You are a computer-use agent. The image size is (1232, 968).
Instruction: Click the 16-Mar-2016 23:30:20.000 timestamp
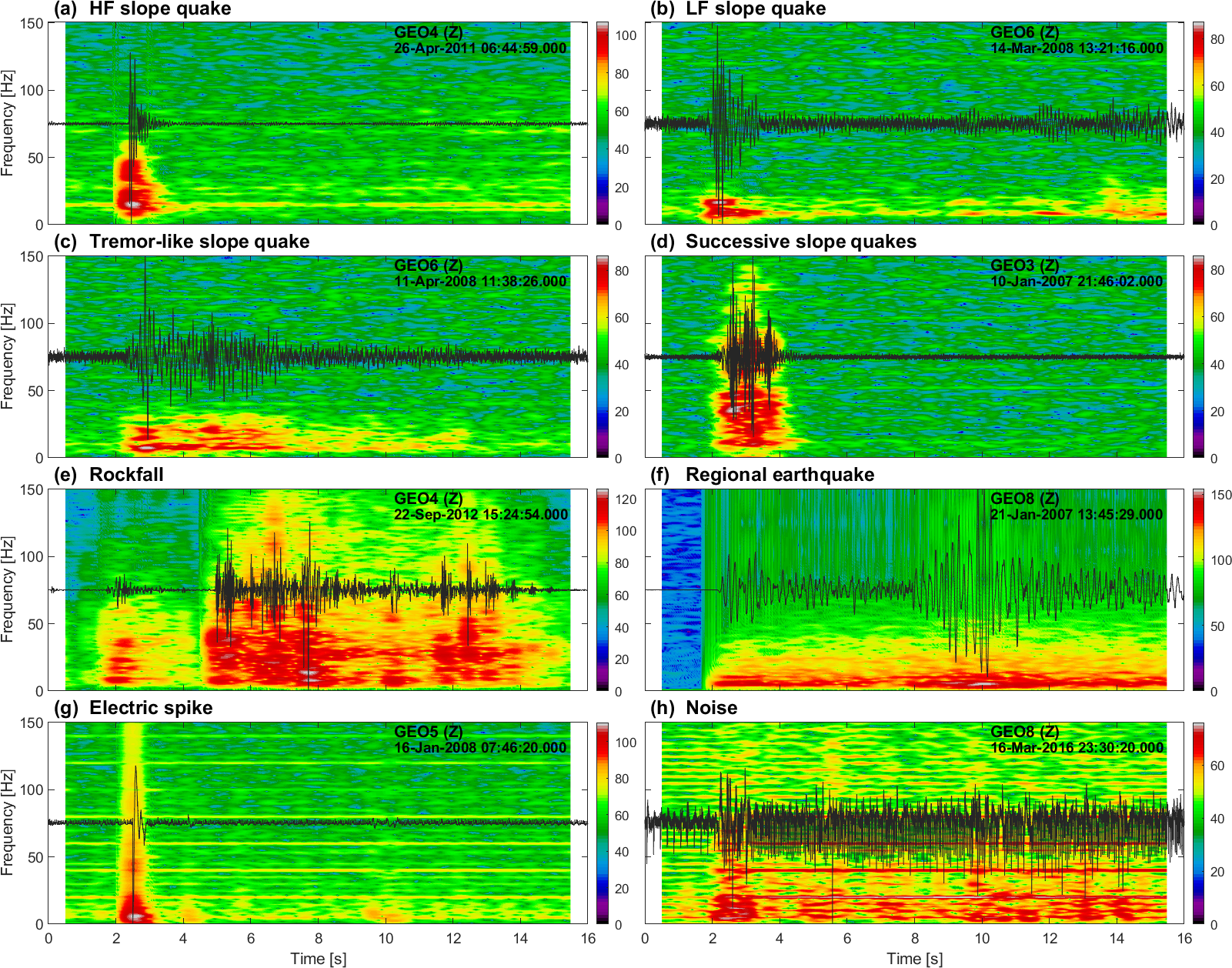click(1077, 748)
